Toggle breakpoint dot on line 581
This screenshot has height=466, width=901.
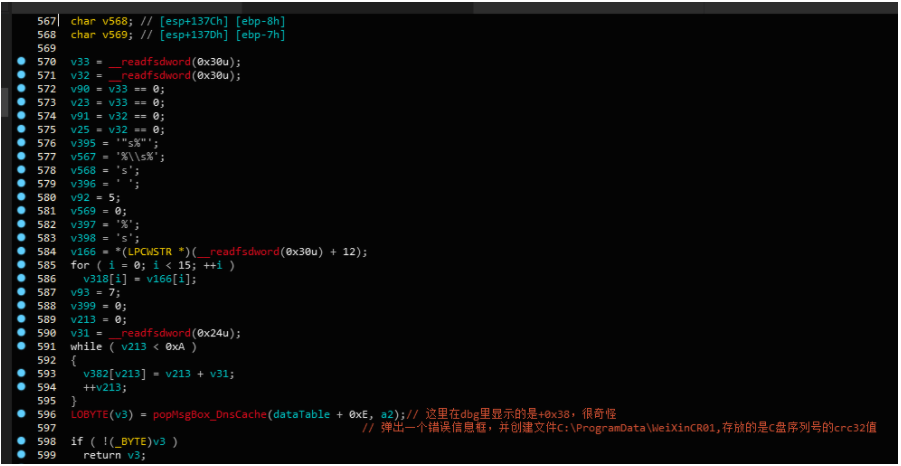click(x=21, y=210)
